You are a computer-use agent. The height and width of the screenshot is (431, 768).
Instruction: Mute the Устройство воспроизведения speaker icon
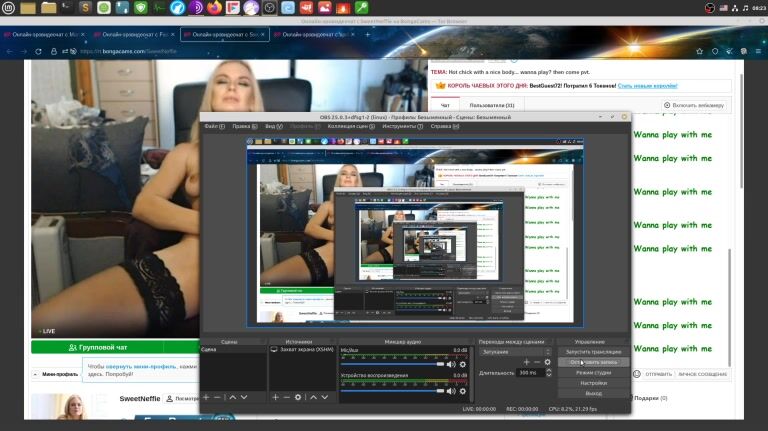451,390
